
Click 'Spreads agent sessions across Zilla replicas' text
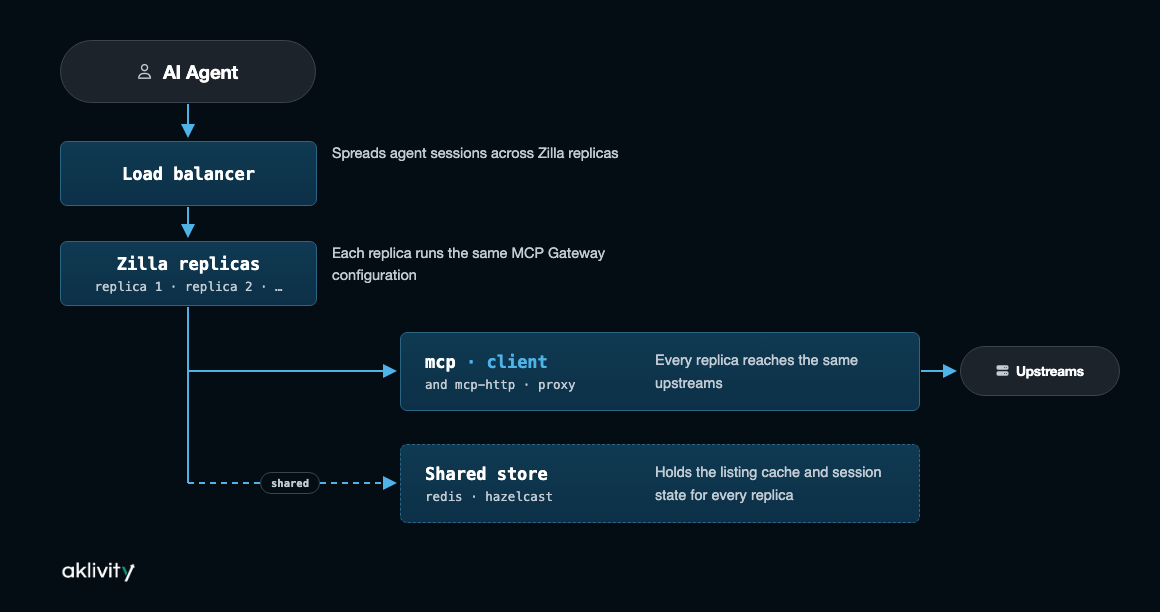coord(475,153)
